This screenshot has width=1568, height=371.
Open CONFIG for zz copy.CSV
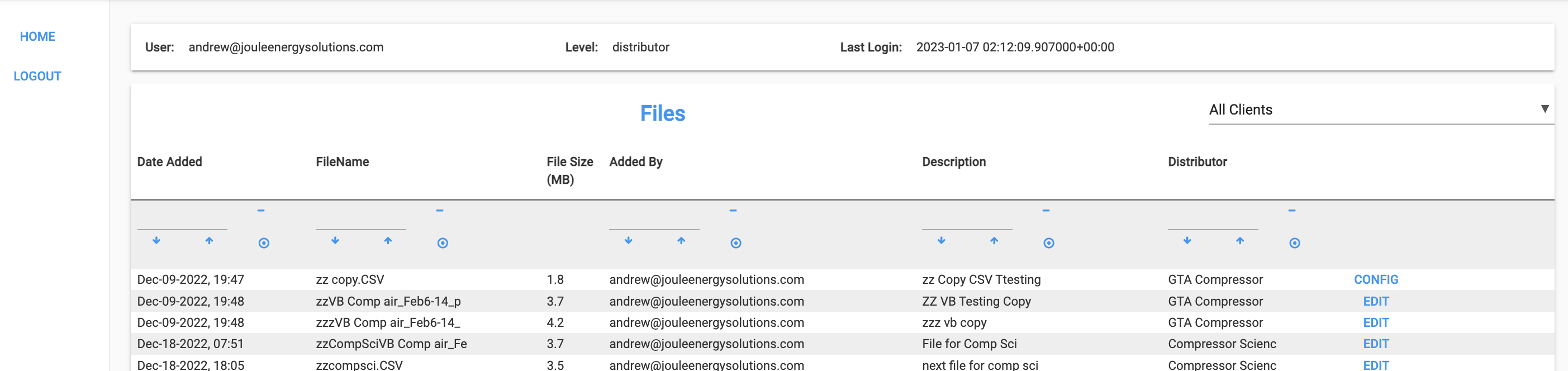(1376, 280)
